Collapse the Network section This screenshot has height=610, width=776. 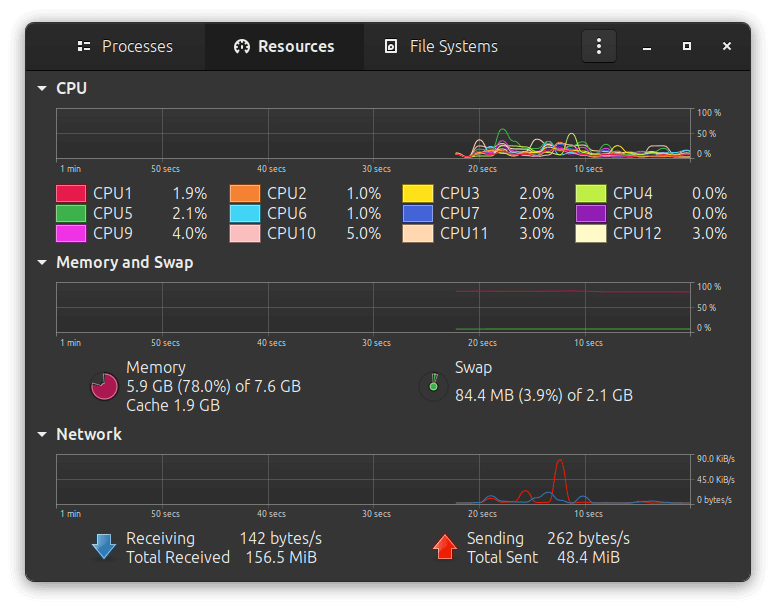(x=42, y=434)
